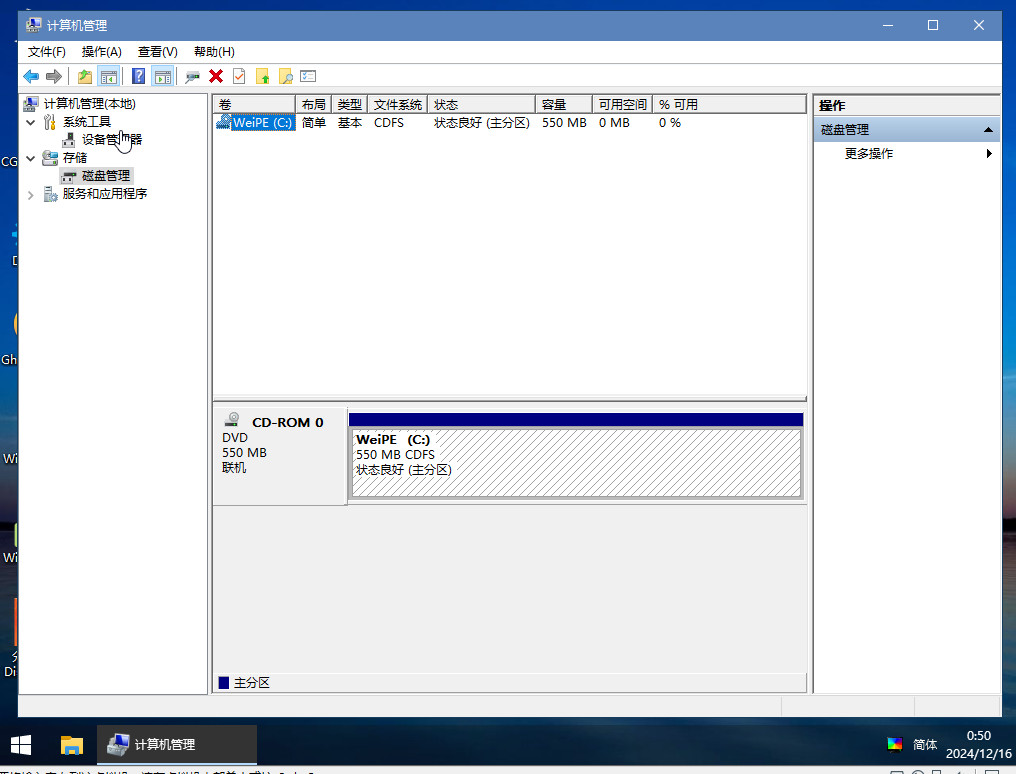Image resolution: width=1016 pixels, height=774 pixels.
Task: Collapse the 存储 tree node
Action: click(x=30, y=158)
